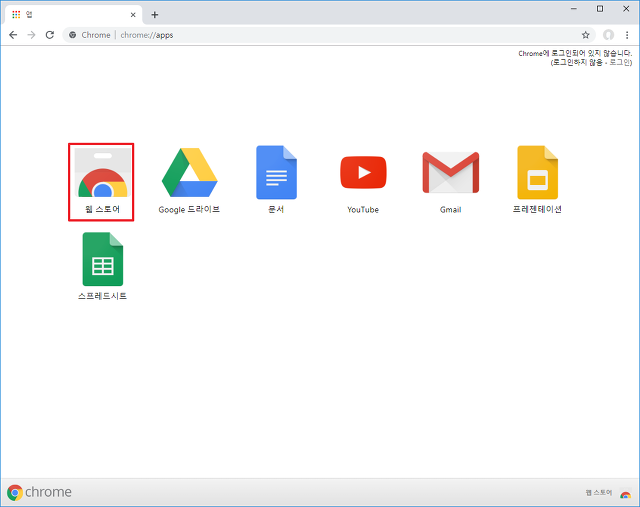Viewport: 640px width, 507px height.
Task: Open the Chrome three-dot menu
Action: (x=627, y=35)
